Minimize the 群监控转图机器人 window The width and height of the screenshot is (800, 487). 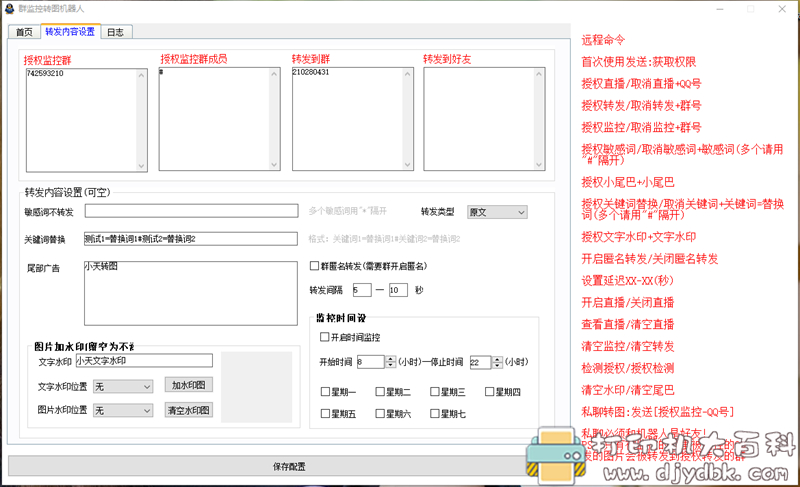720,9
